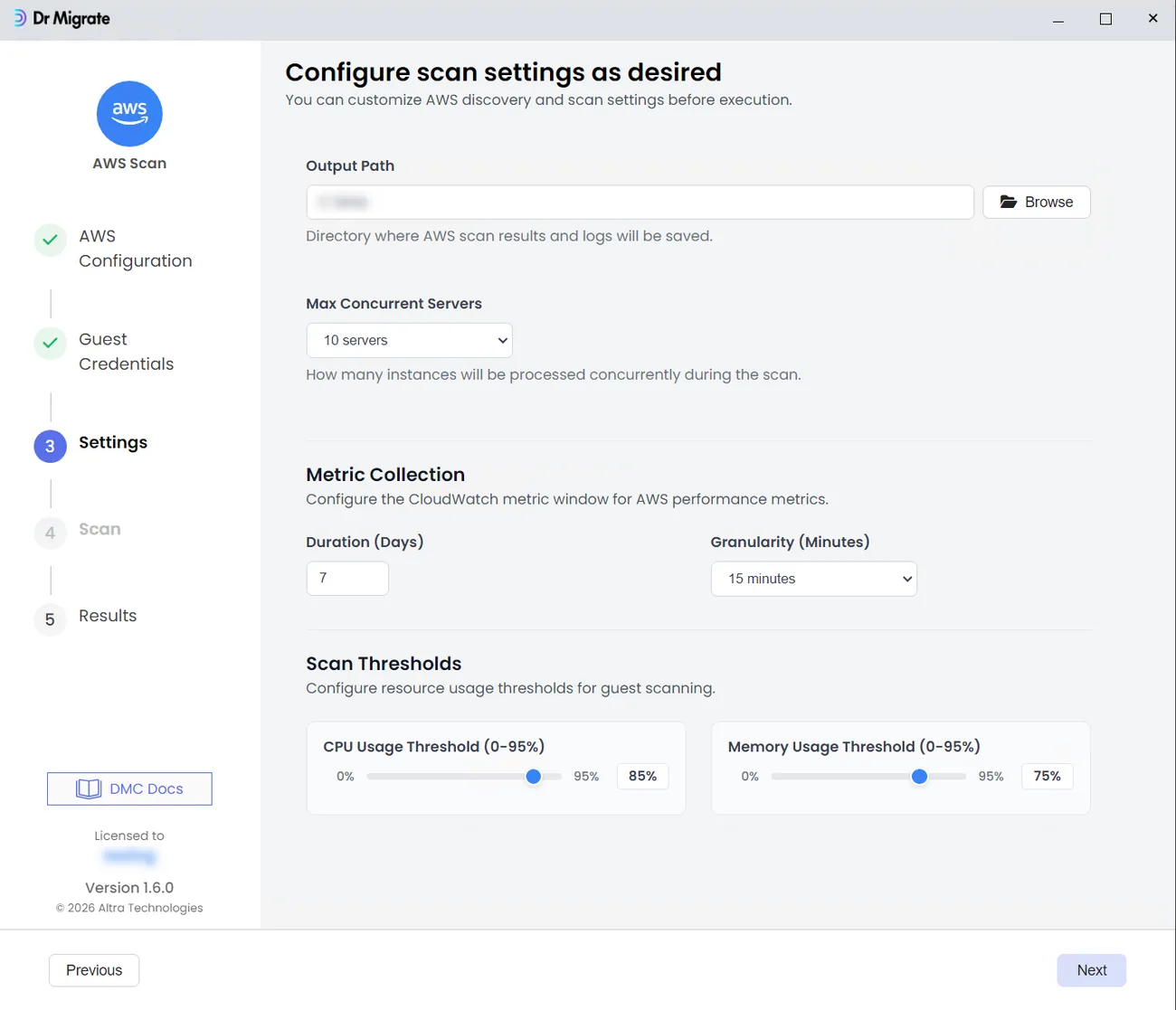Click the 'Licensed to' text

click(x=129, y=835)
